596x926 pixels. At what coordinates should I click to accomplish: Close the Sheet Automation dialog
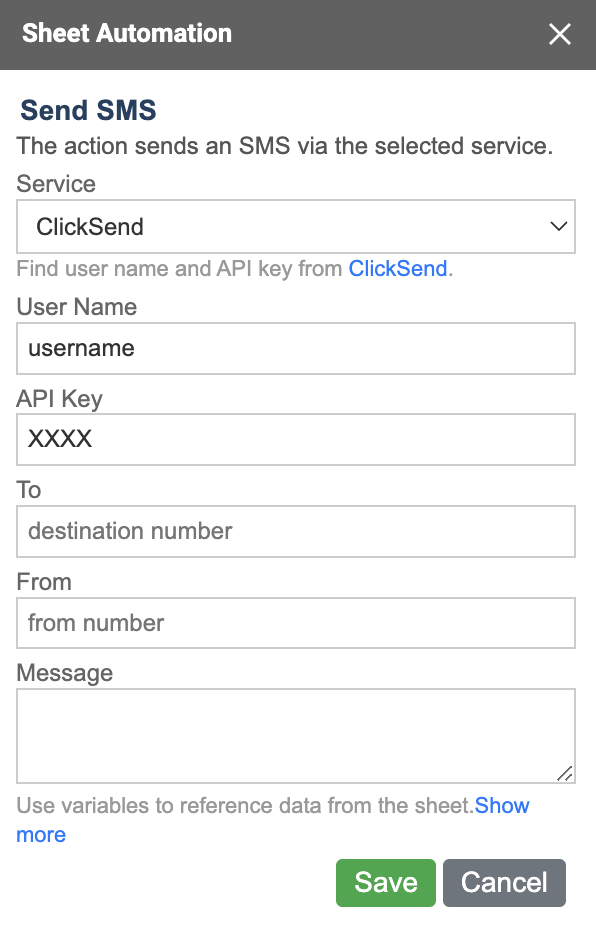tap(559, 34)
